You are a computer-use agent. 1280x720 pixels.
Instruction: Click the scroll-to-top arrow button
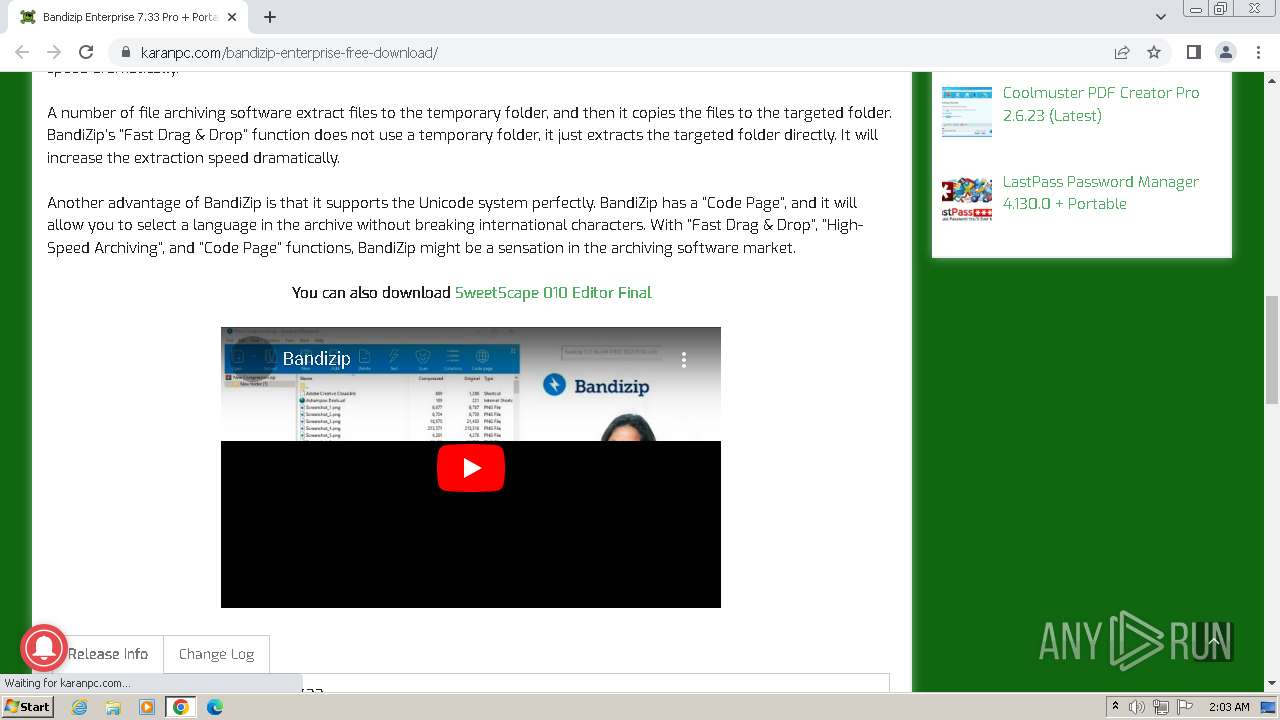[1213, 642]
